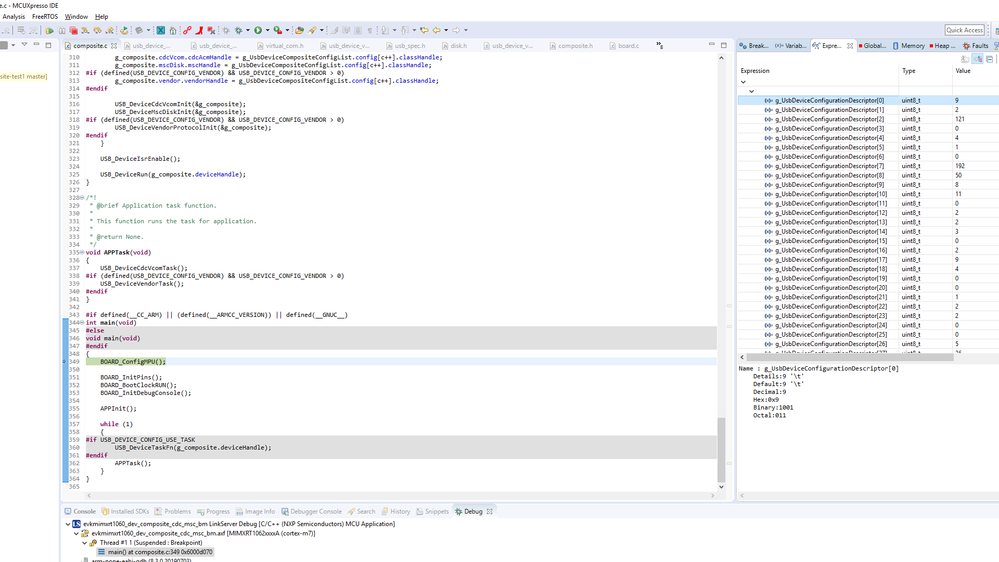Image resolution: width=999 pixels, height=562 pixels.
Task: Open the Analysis menu
Action: [13, 17]
